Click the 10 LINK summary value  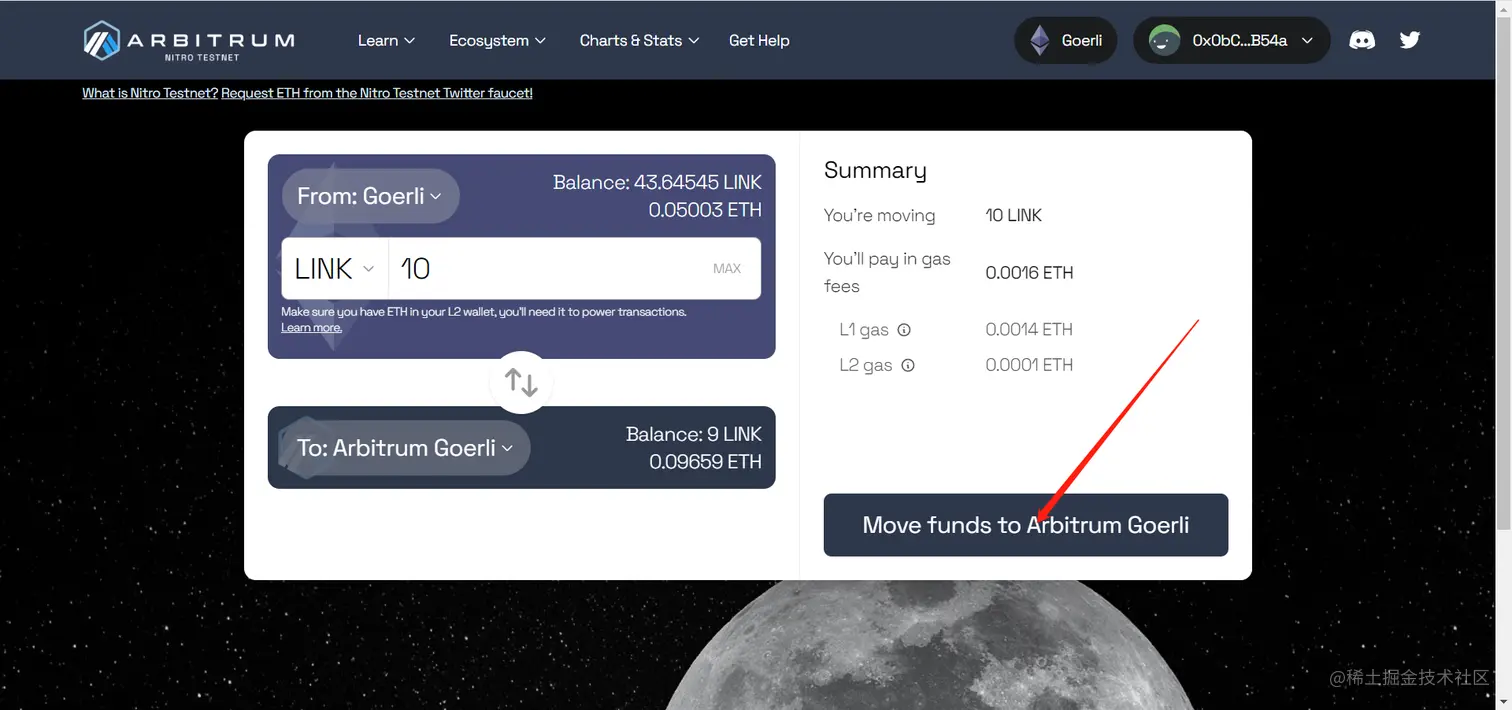click(1013, 215)
